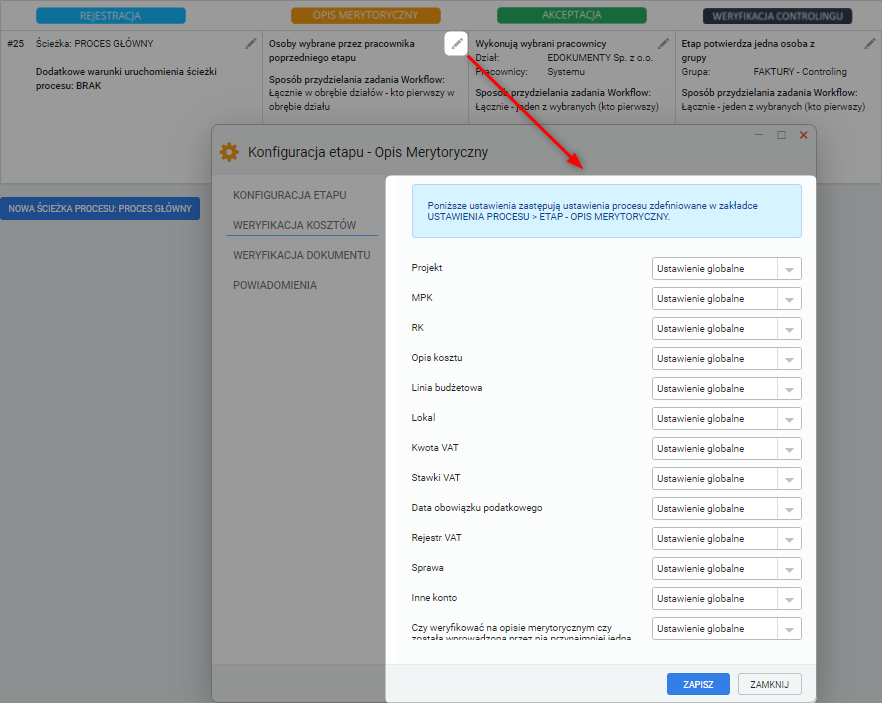The image size is (882, 703).
Task: Open Data obowiązku podatkowego dropdown
Action: point(727,508)
